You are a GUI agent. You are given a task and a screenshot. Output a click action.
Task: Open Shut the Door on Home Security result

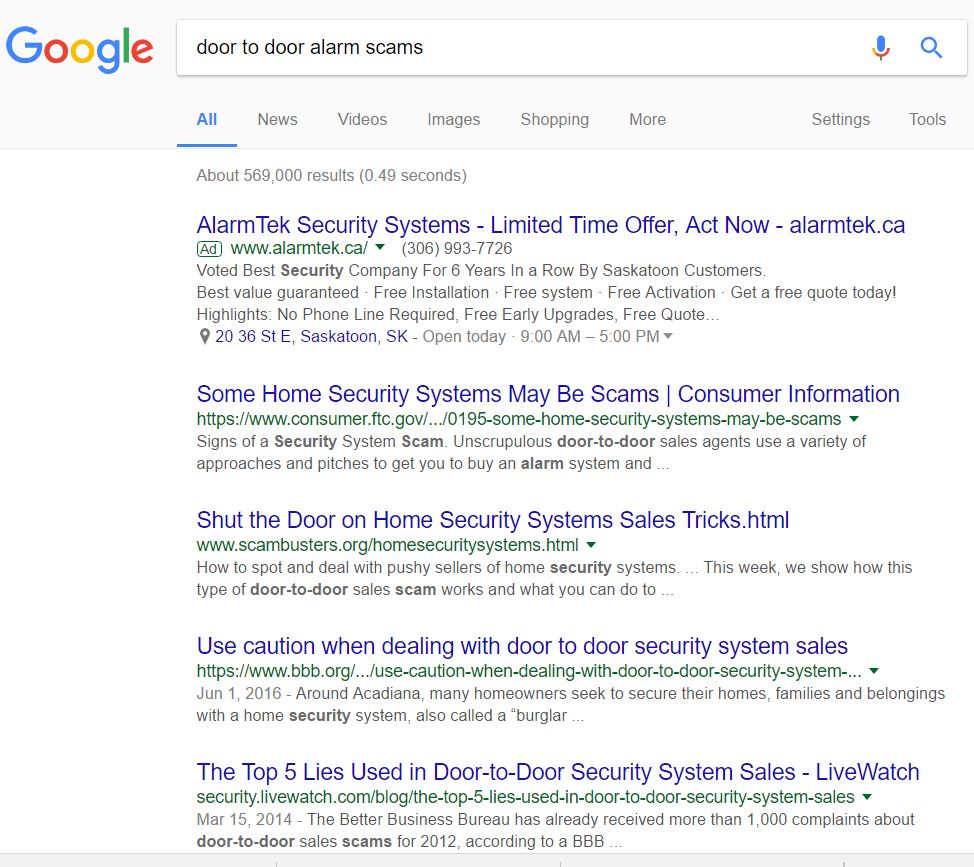pos(493,520)
